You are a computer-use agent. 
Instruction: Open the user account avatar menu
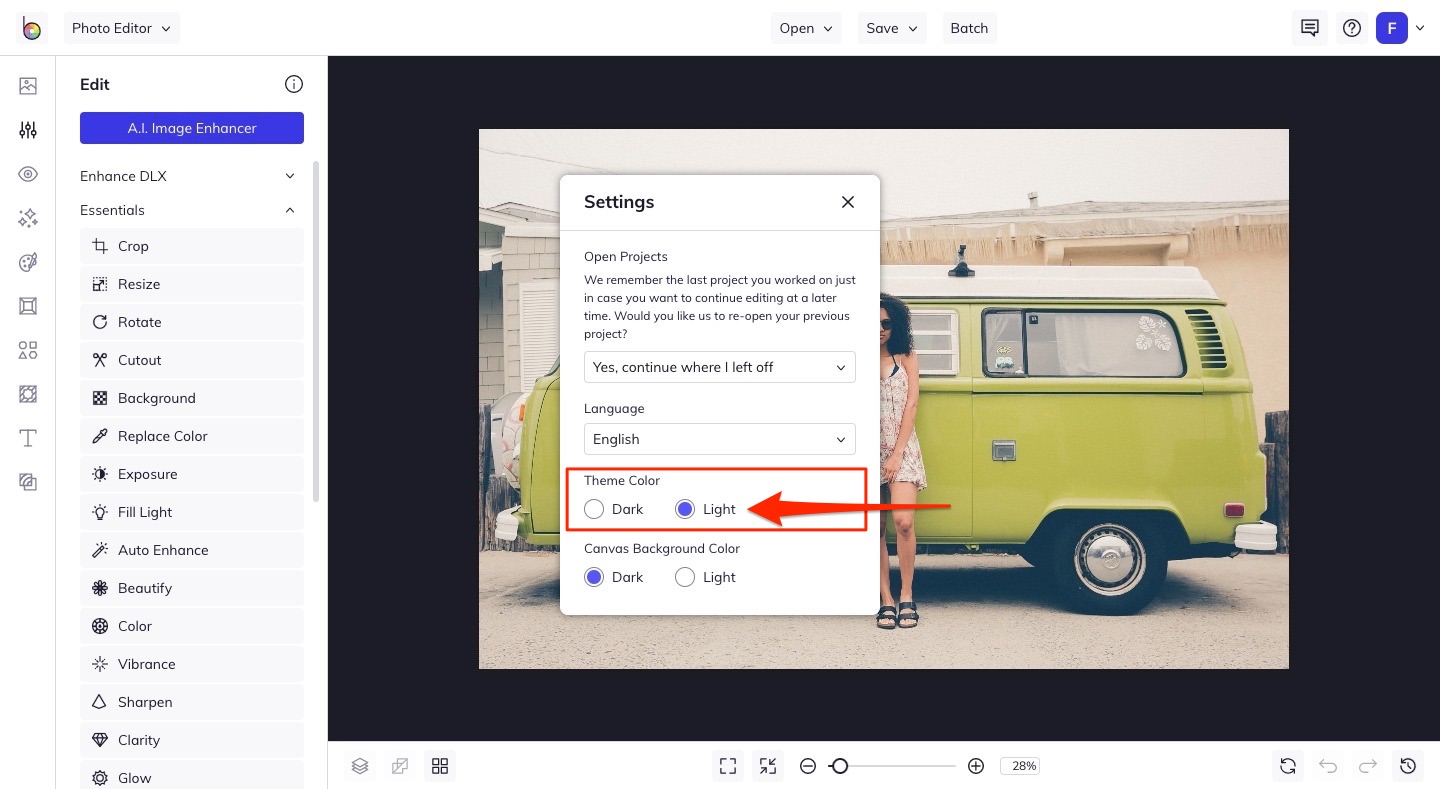[x=1392, y=28]
